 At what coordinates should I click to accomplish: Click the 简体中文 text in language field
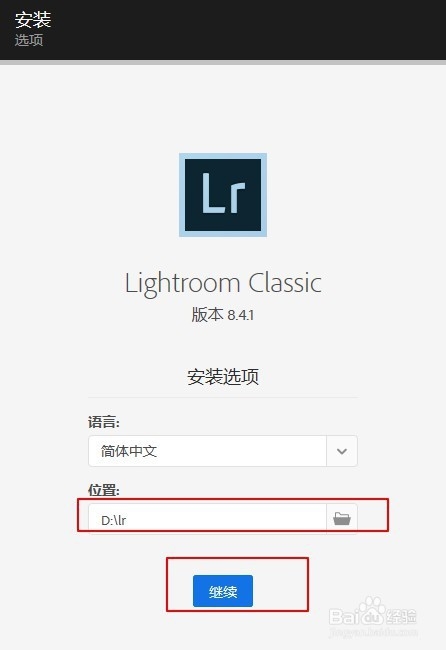pos(129,451)
